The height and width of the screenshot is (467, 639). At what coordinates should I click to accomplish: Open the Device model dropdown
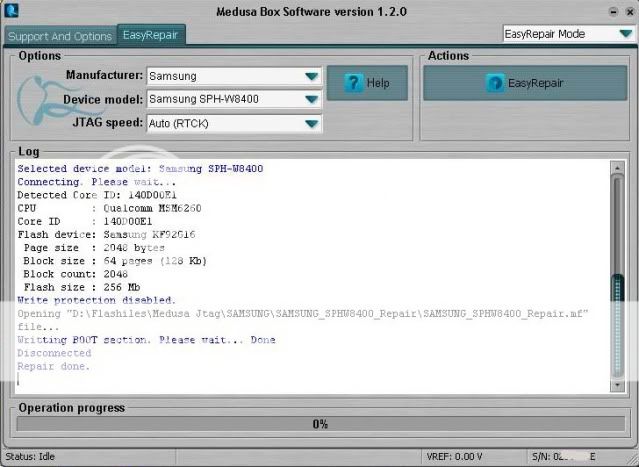tap(234, 99)
